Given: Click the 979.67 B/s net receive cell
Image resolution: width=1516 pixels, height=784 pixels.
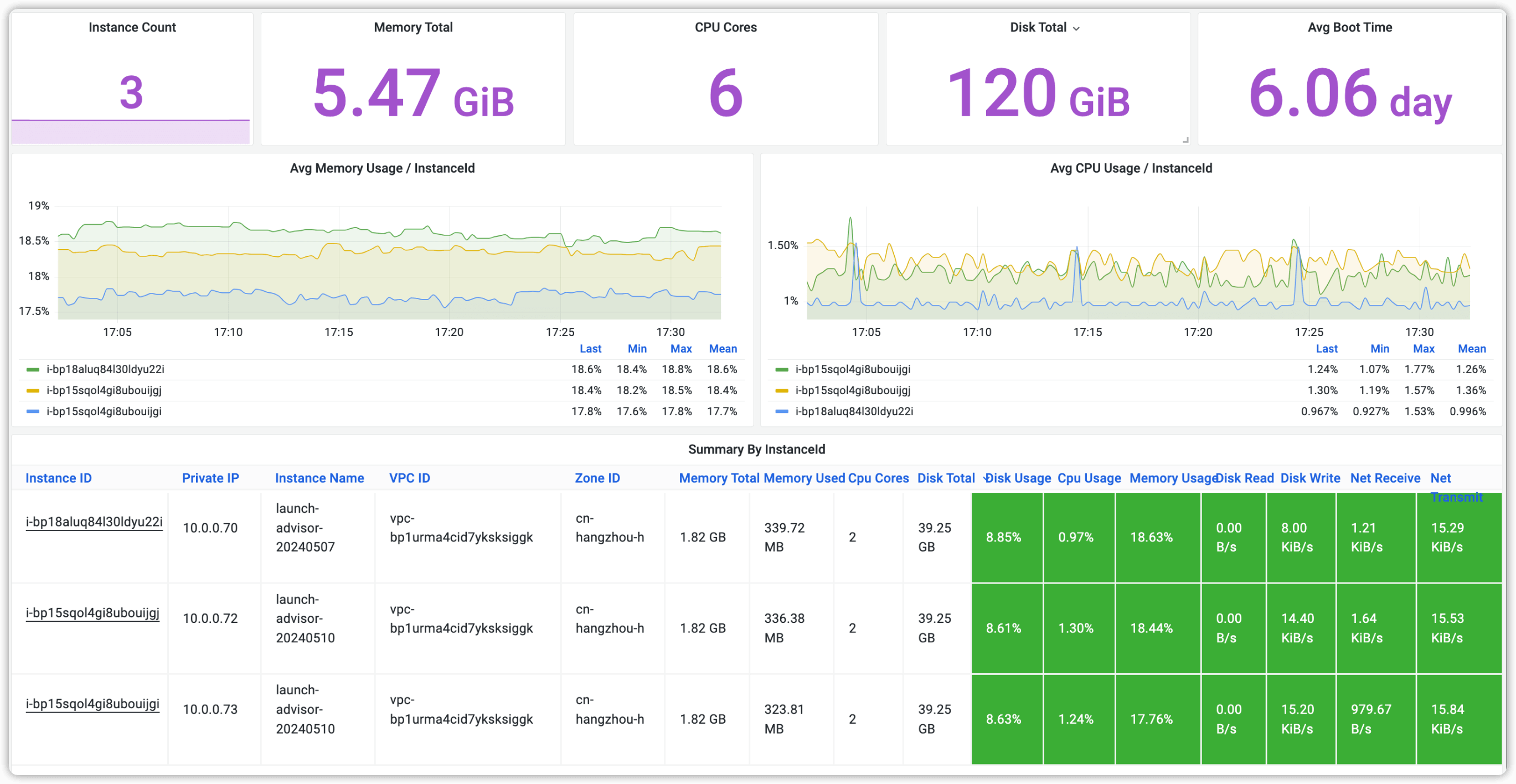Looking at the screenshot, I should click(x=1375, y=720).
